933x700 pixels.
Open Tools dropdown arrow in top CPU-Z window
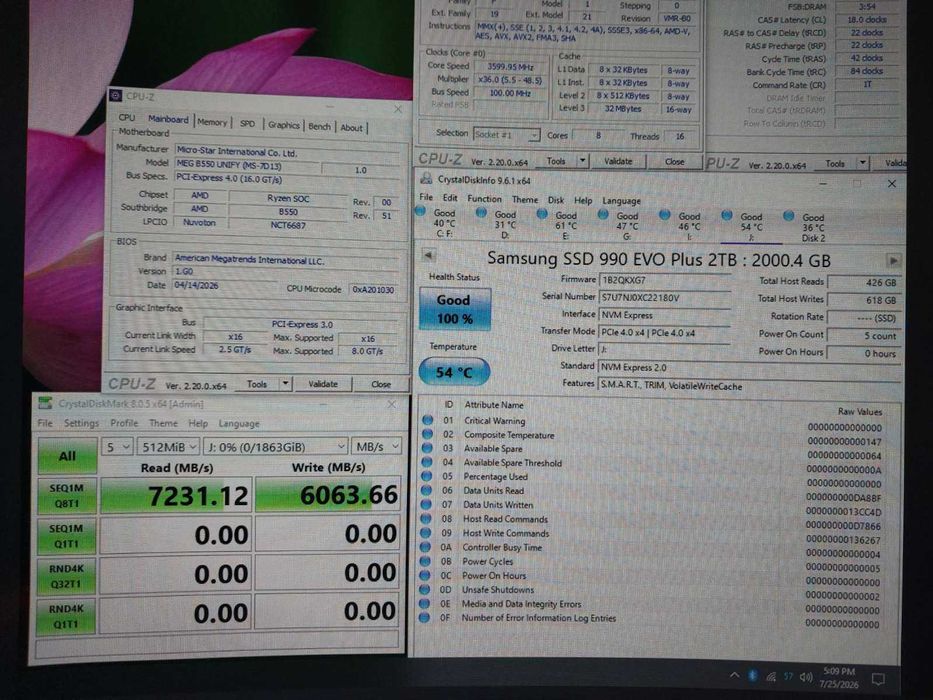[x=583, y=161]
